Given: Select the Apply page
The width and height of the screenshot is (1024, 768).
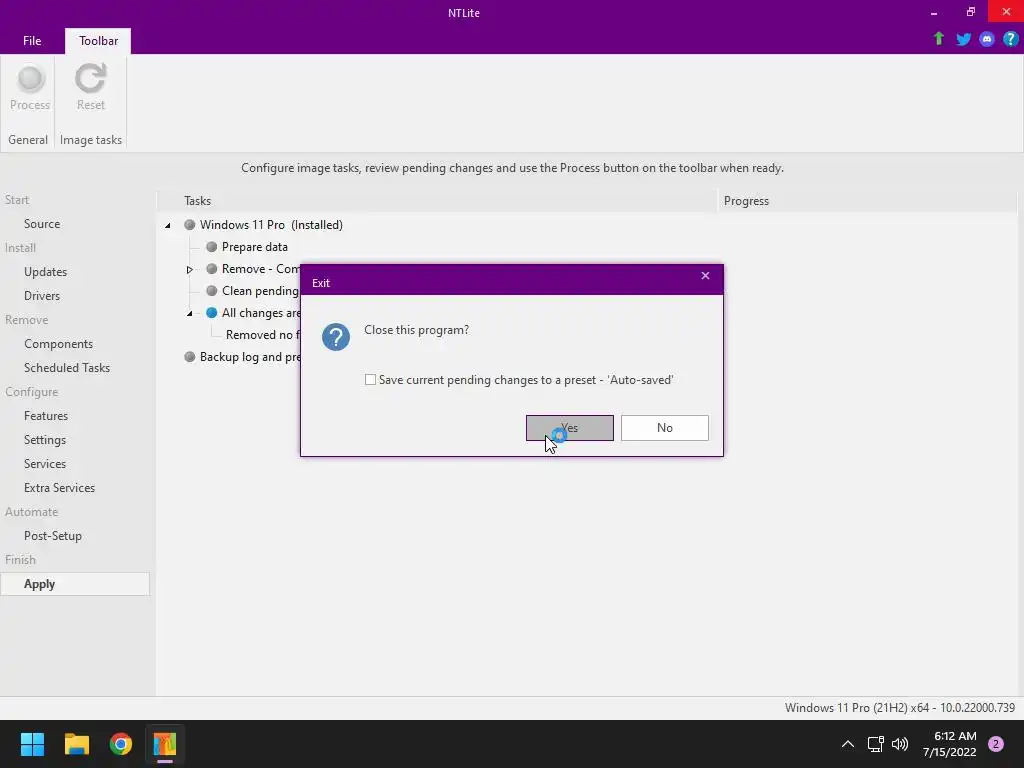Looking at the screenshot, I should coord(75,584).
